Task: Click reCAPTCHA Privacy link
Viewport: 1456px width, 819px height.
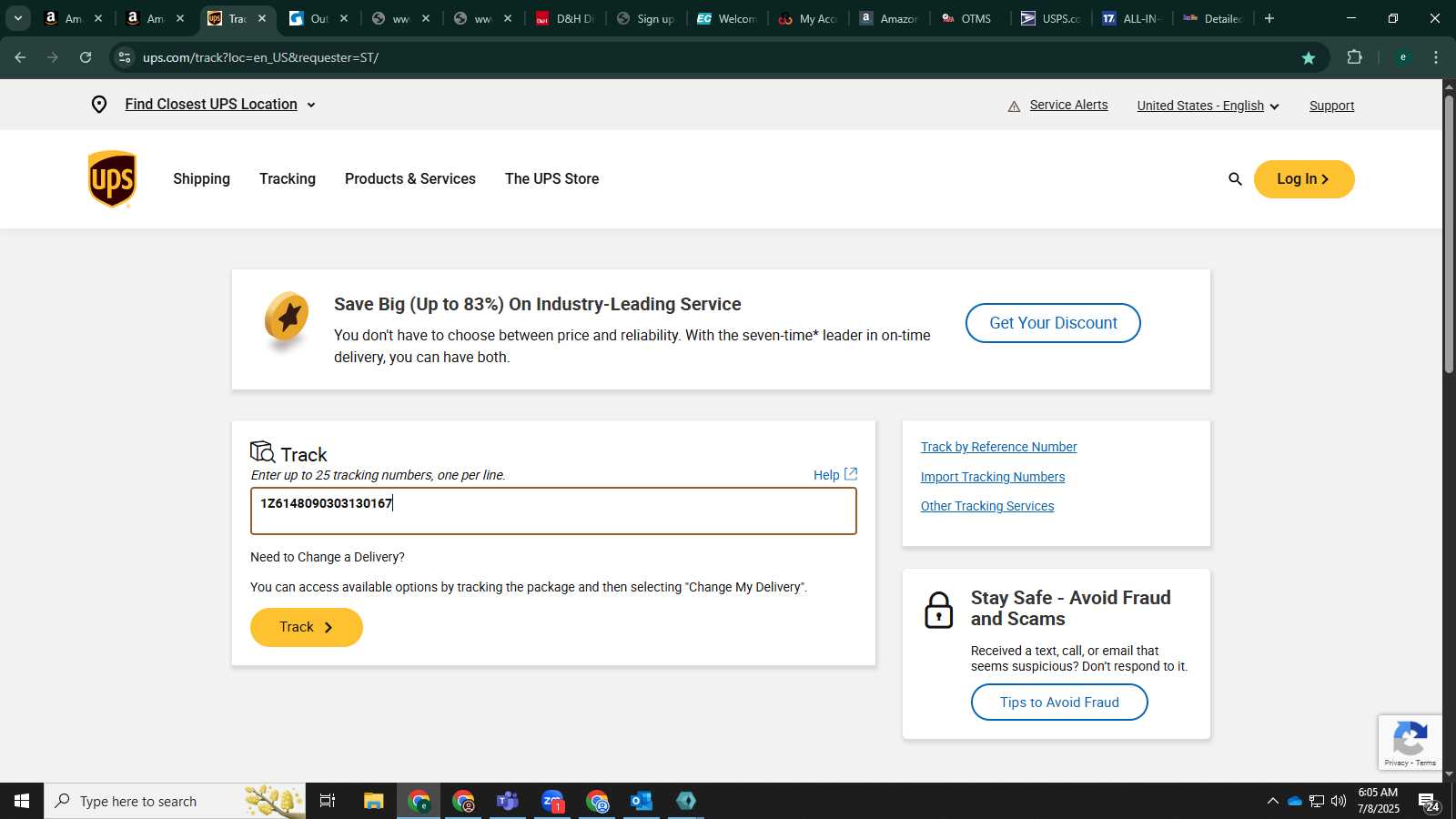Action: click(x=1396, y=763)
